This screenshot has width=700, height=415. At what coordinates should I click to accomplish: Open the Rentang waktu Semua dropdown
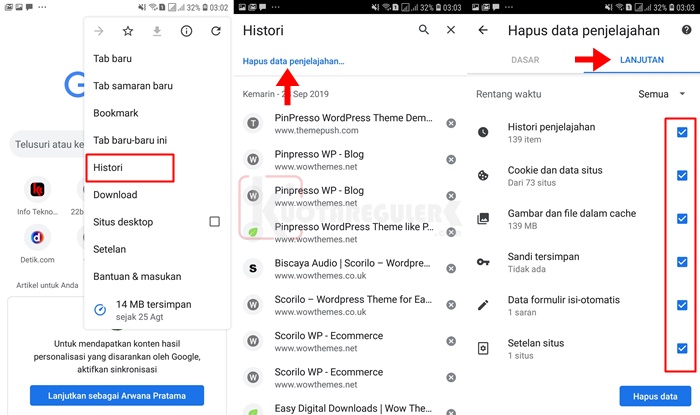point(662,94)
